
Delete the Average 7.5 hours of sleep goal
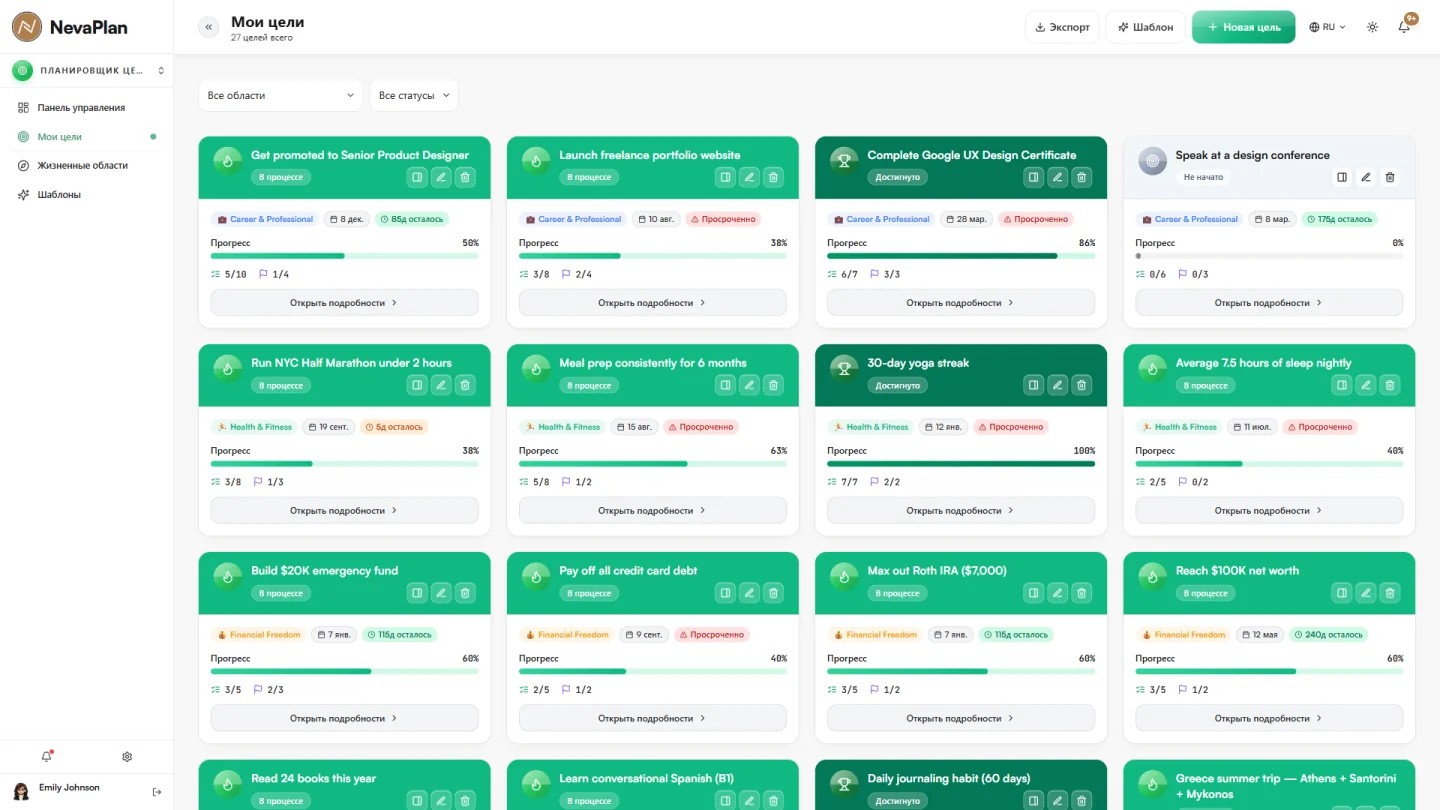[x=1389, y=385]
